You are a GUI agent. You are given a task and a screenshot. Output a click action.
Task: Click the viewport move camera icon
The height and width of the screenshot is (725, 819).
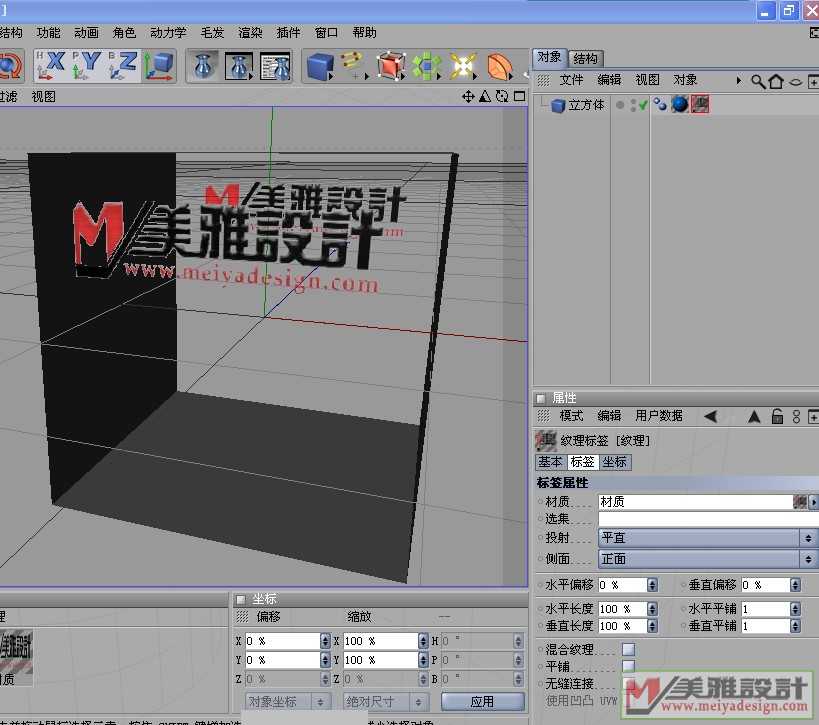[468, 97]
